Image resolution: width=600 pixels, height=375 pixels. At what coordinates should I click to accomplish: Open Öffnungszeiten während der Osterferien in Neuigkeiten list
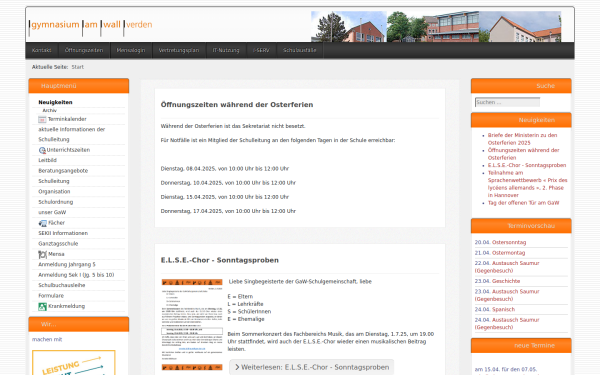click(523, 154)
